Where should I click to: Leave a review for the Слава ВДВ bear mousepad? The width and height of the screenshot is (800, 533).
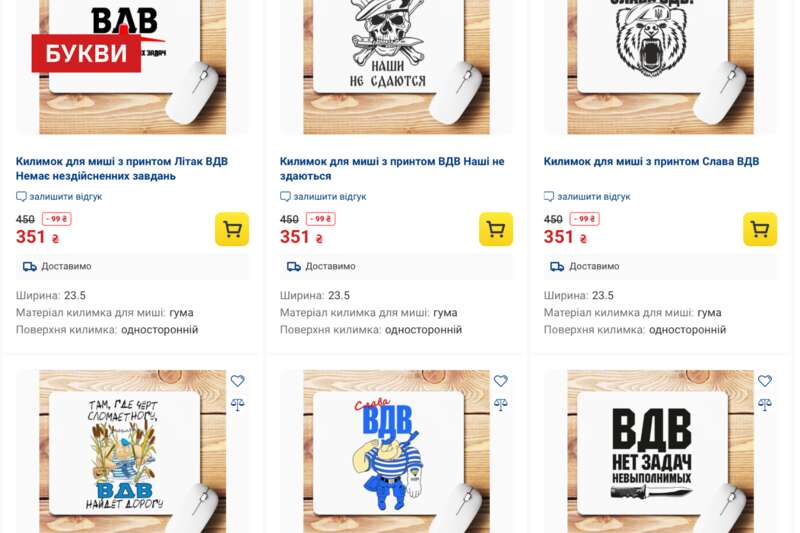tap(587, 197)
